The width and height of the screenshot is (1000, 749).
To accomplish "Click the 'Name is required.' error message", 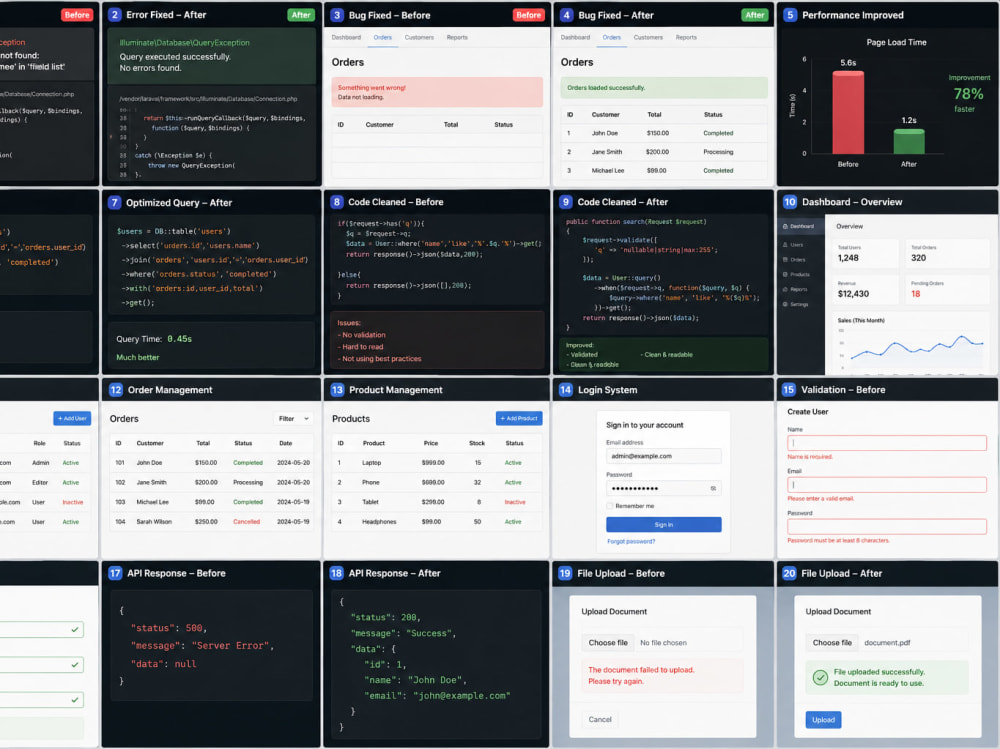I will click(810, 457).
